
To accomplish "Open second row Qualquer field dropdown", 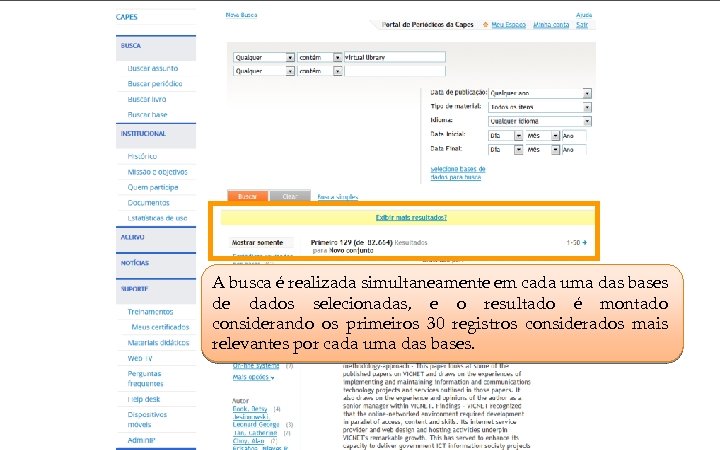I will point(264,71).
